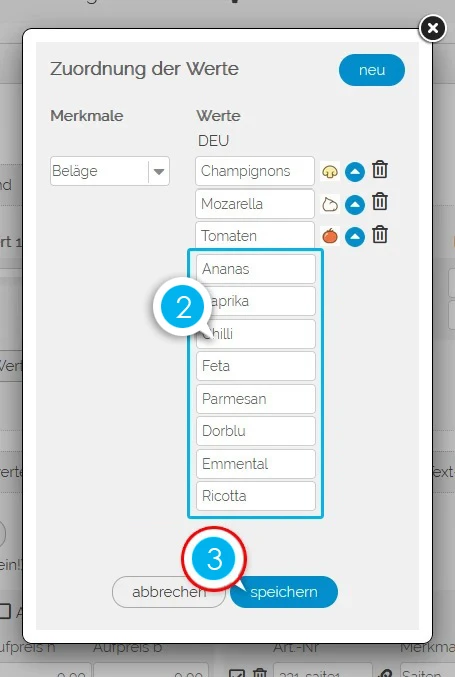
Task: Click the neu button
Action: (372, 70)
